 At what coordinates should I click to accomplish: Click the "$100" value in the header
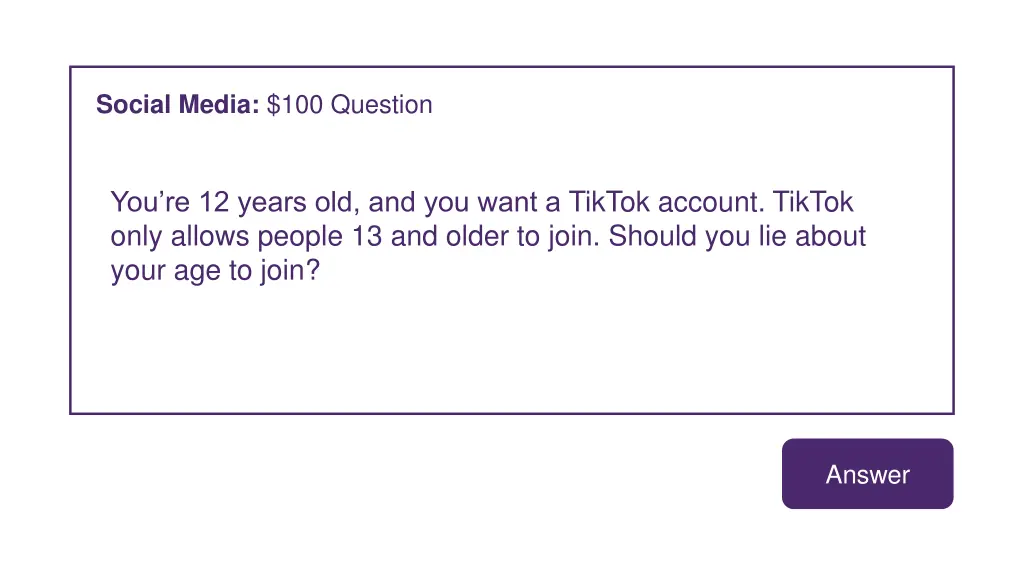tap(295, 105)
